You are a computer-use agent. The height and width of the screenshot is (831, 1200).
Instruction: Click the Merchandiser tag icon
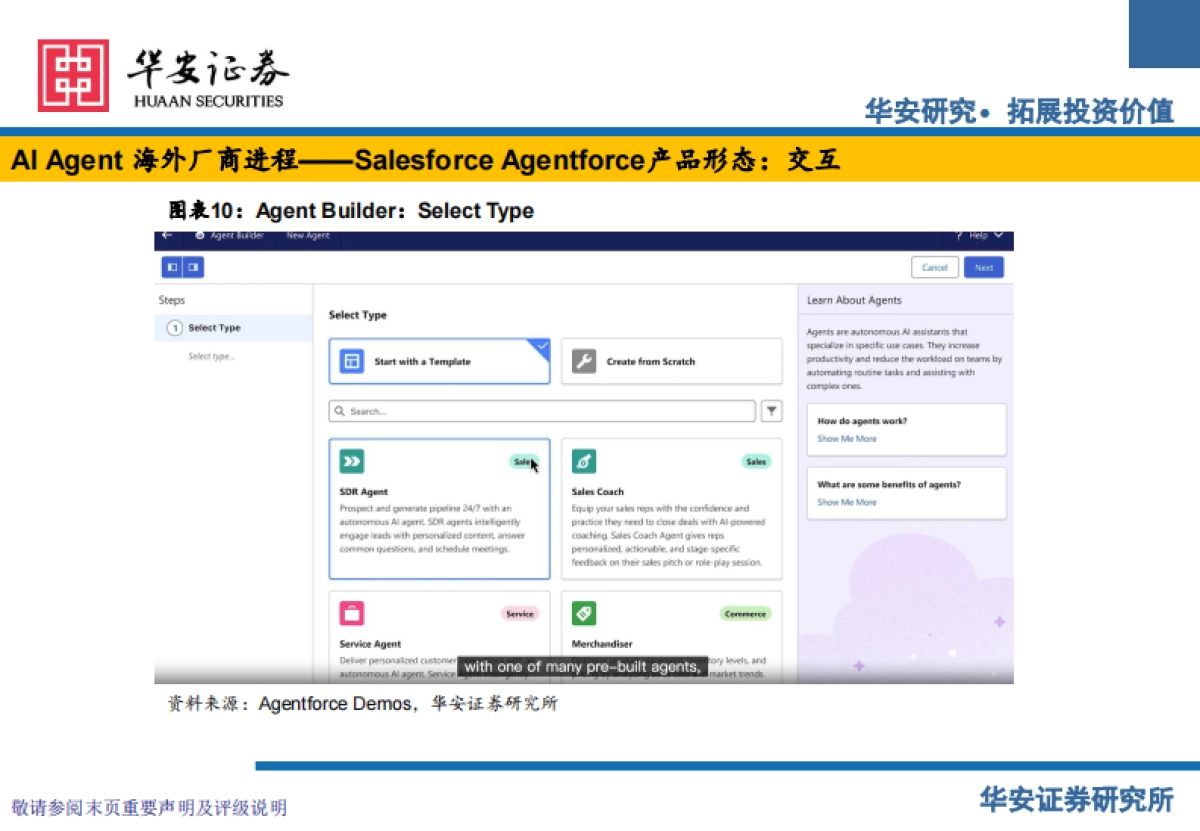click(x=585, y=612)
